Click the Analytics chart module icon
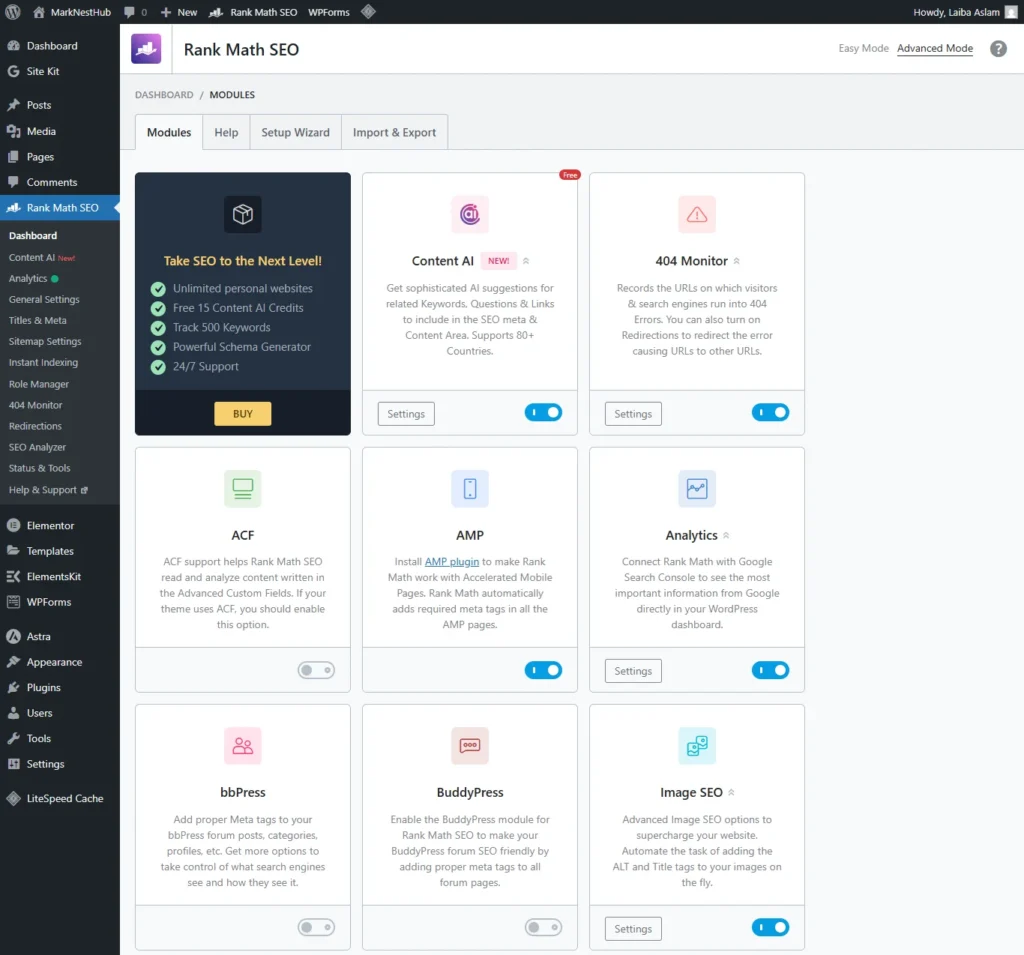Viewport: 1024px width, 955px height. click(697, 489)
